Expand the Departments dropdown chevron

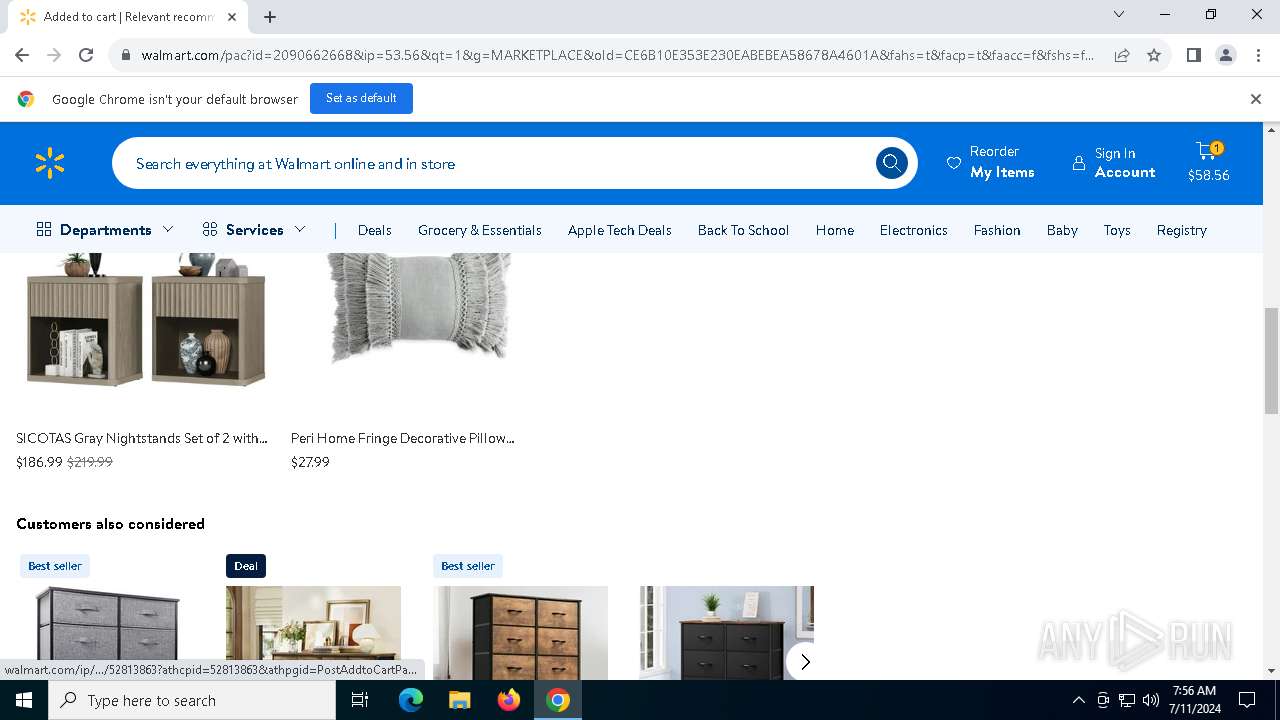point(168,229)
